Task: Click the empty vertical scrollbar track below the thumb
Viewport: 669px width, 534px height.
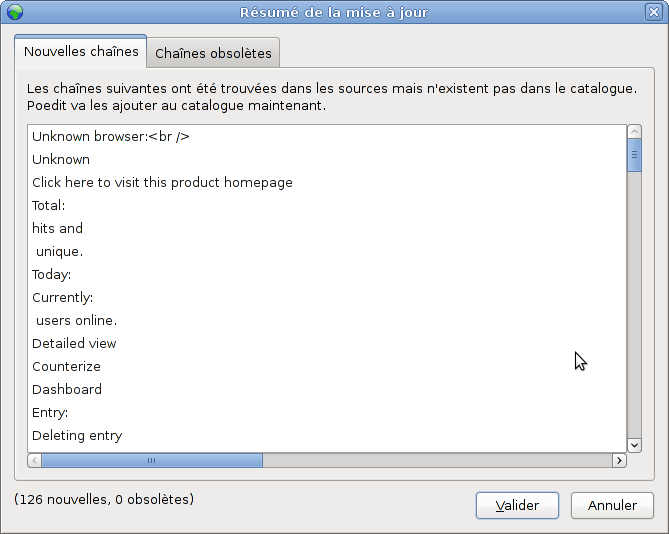Action: pos(634,305)
